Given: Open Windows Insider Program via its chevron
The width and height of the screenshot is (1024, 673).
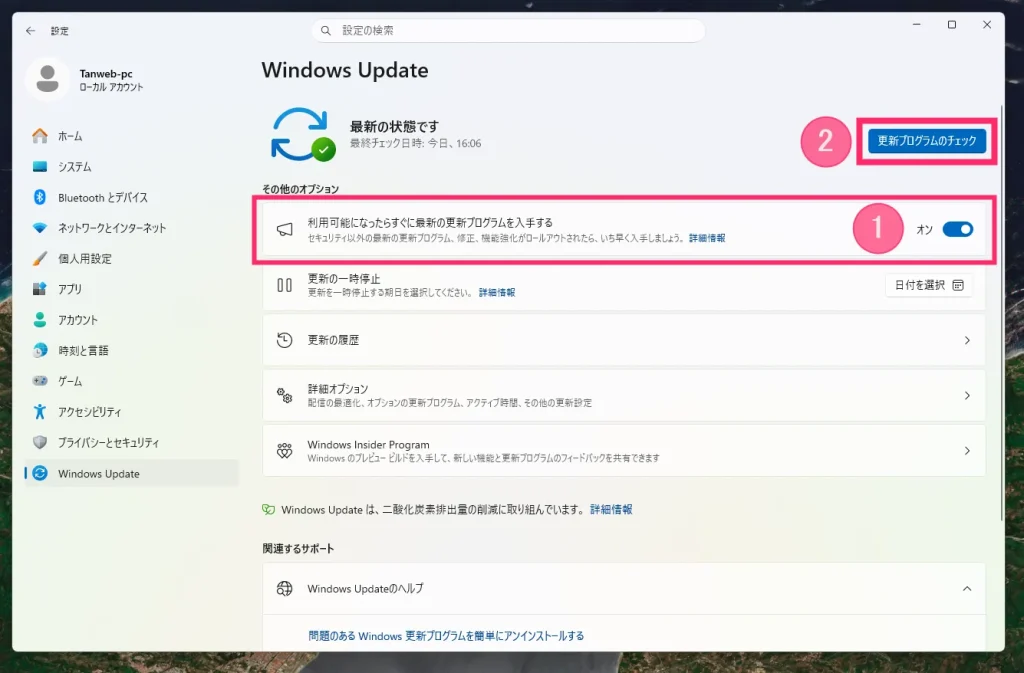Looking at the screenshot, I should [x=967, y=450].
